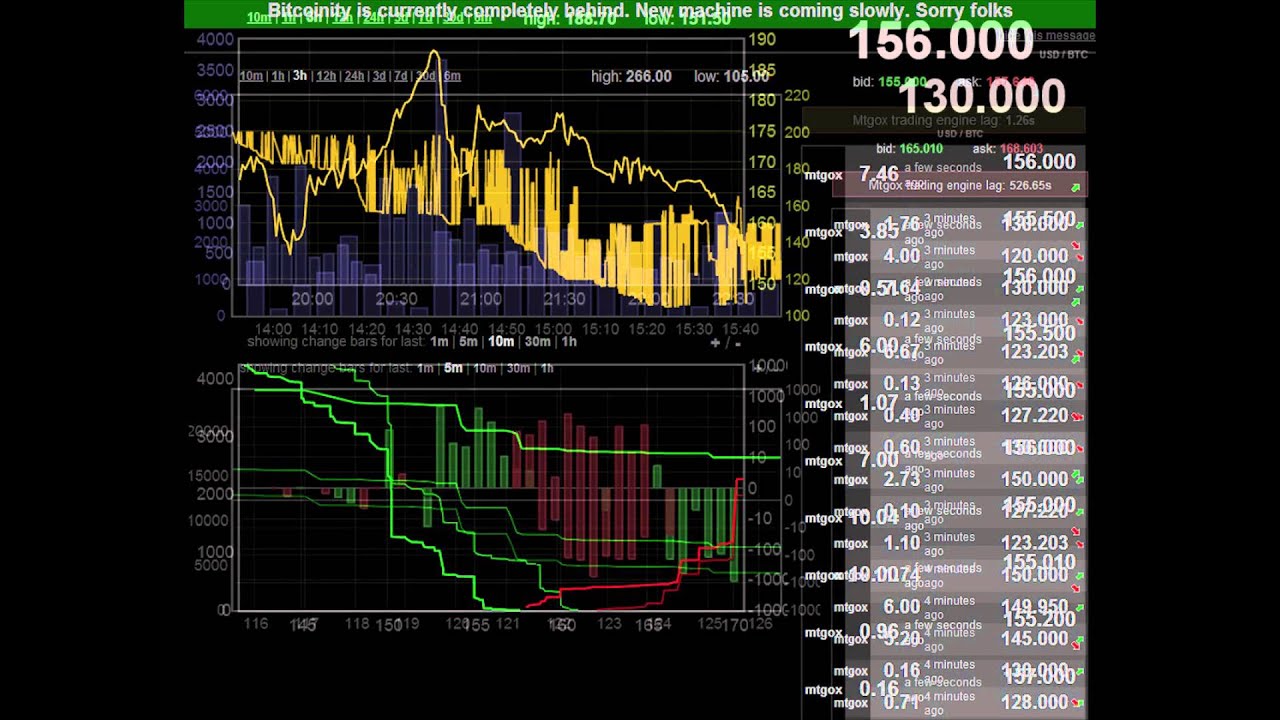Click the 120.000 trade price
The height and width of the screenshot is (720, 1280).
1035,256
